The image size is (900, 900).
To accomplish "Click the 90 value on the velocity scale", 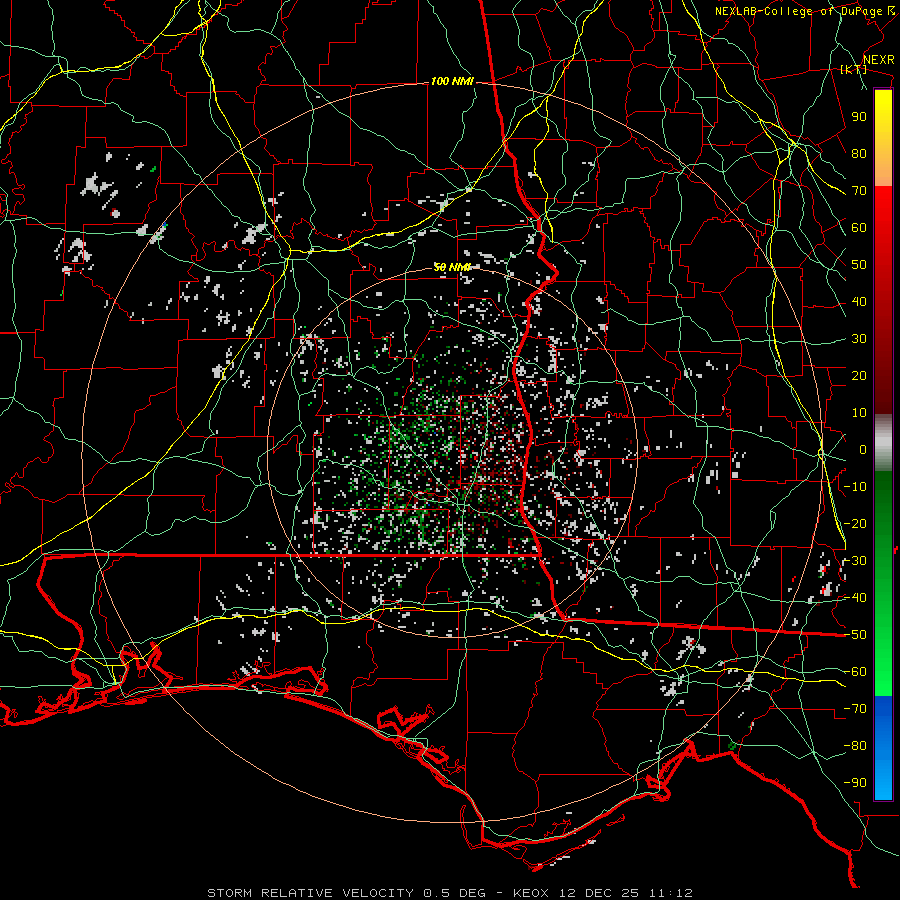I will (859, 117).
